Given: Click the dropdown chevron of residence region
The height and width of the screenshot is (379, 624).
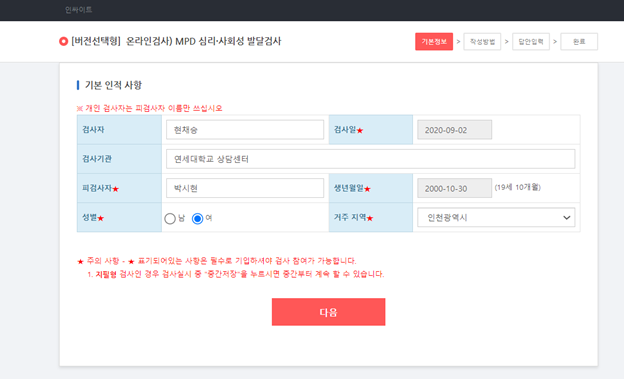Looking at the screenshot, I should tap(566, 217).
